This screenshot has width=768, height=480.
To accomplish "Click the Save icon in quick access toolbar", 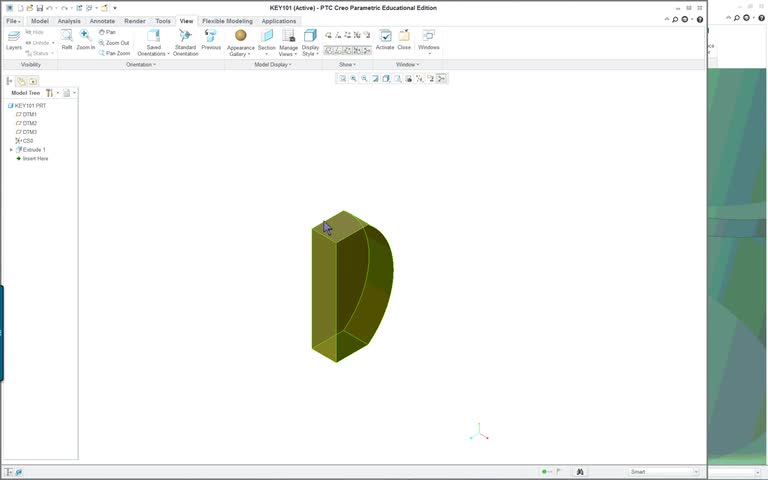I will pos(40,8).
